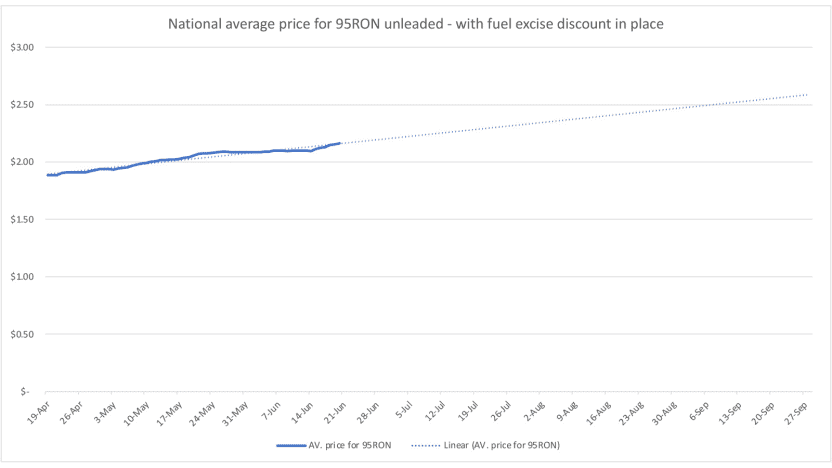The image size is (832, 468).
Task: Click the $1.50 value axis label
Action: (22, 219)
